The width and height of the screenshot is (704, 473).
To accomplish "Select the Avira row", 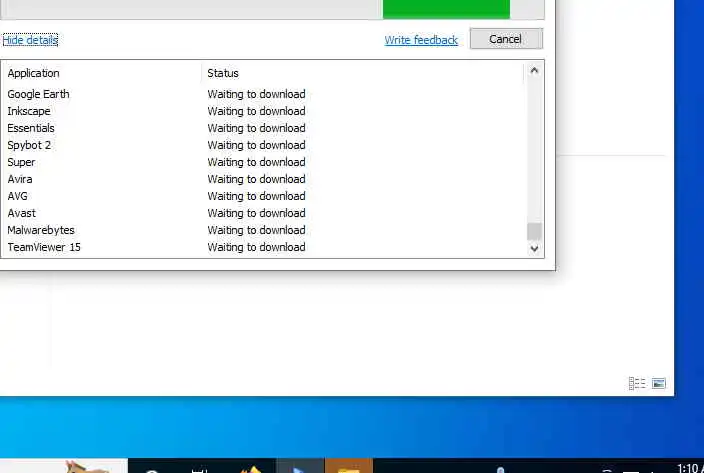I will point(264,180).
